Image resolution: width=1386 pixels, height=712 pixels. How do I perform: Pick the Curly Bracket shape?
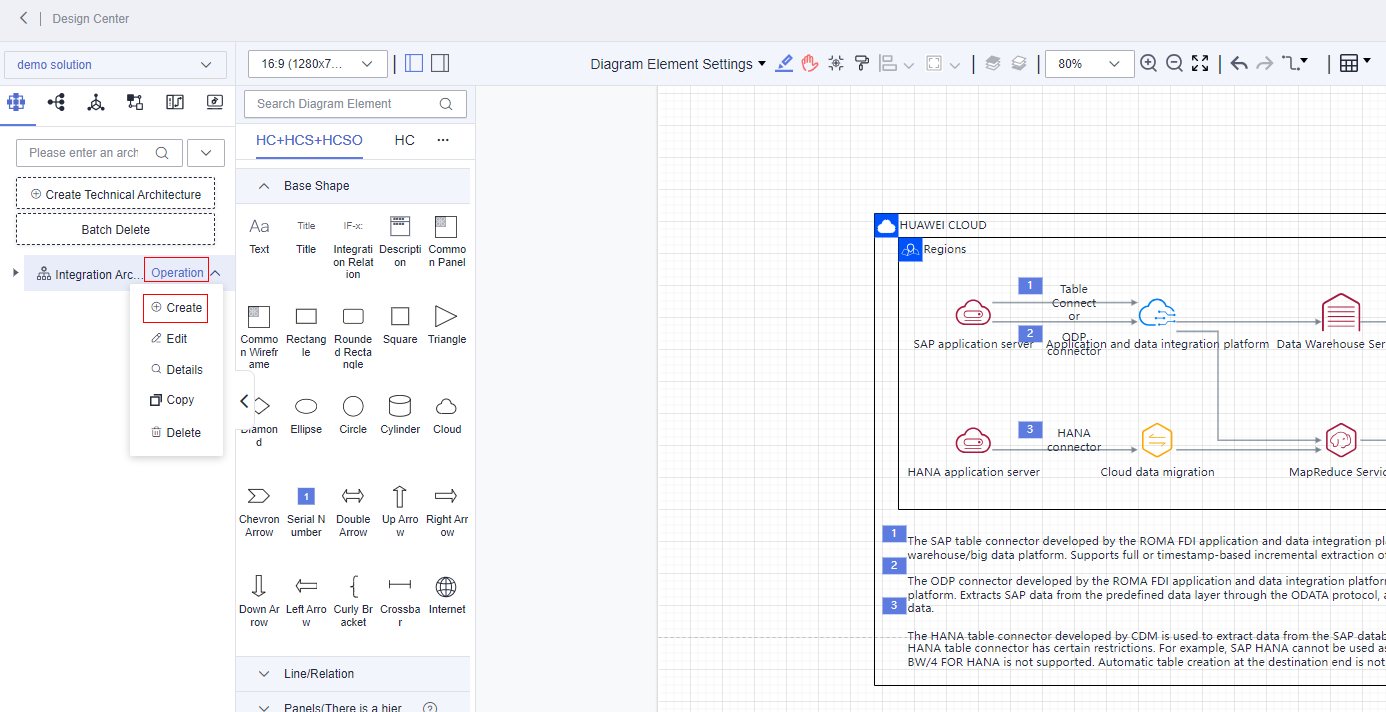pyautogui.click(x=353, y=601)
